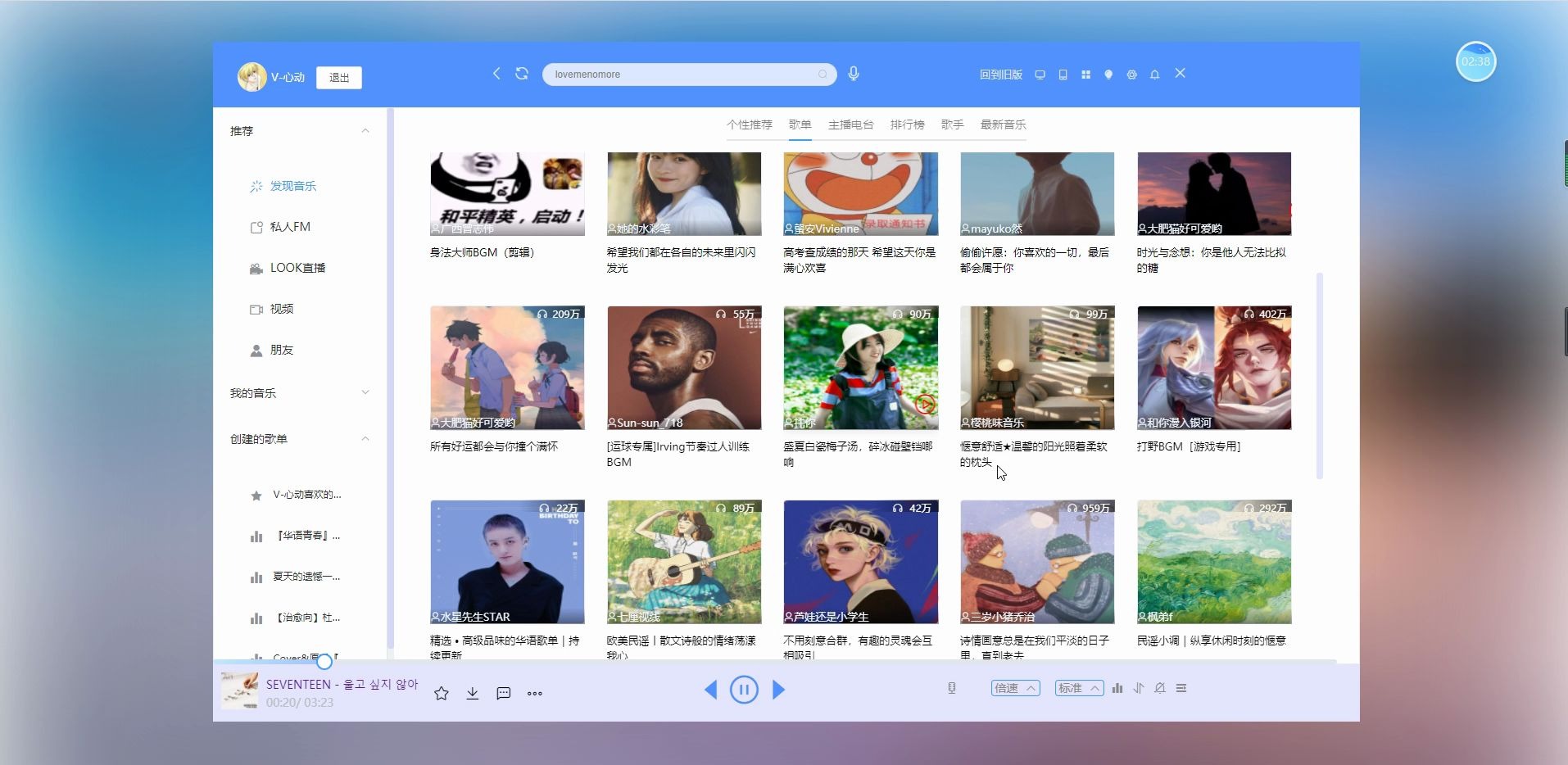Skip to the previous track
This screenshot has width=1568, height=765.
(x=710, y=690)
